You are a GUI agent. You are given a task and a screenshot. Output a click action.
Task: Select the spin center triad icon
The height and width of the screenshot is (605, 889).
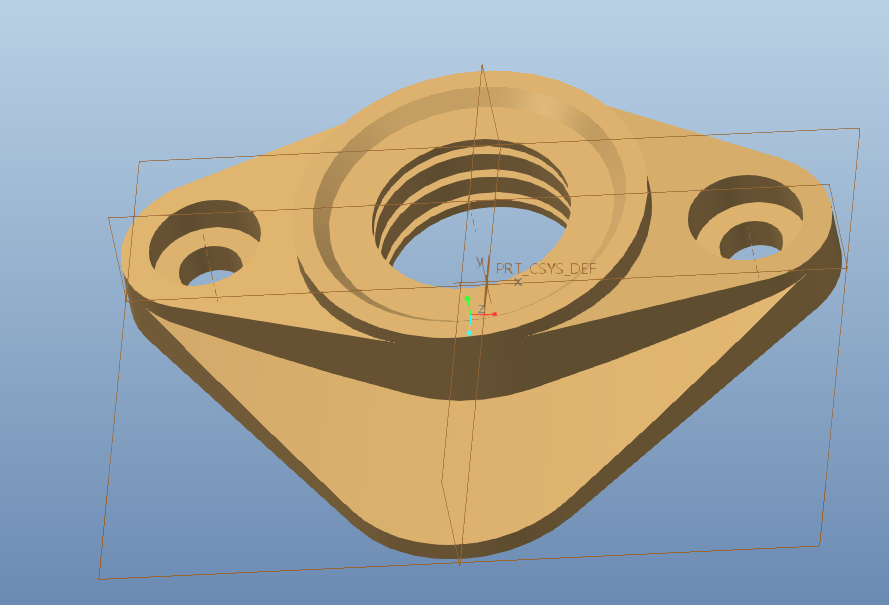coord(471,314)
